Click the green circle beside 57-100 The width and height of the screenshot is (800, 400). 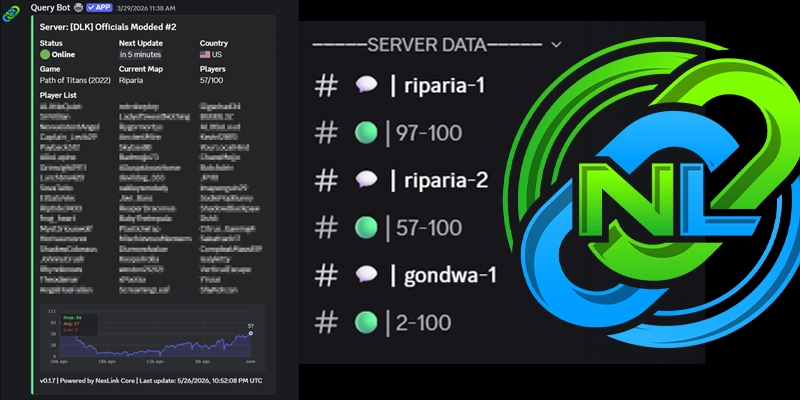[366, 228]
